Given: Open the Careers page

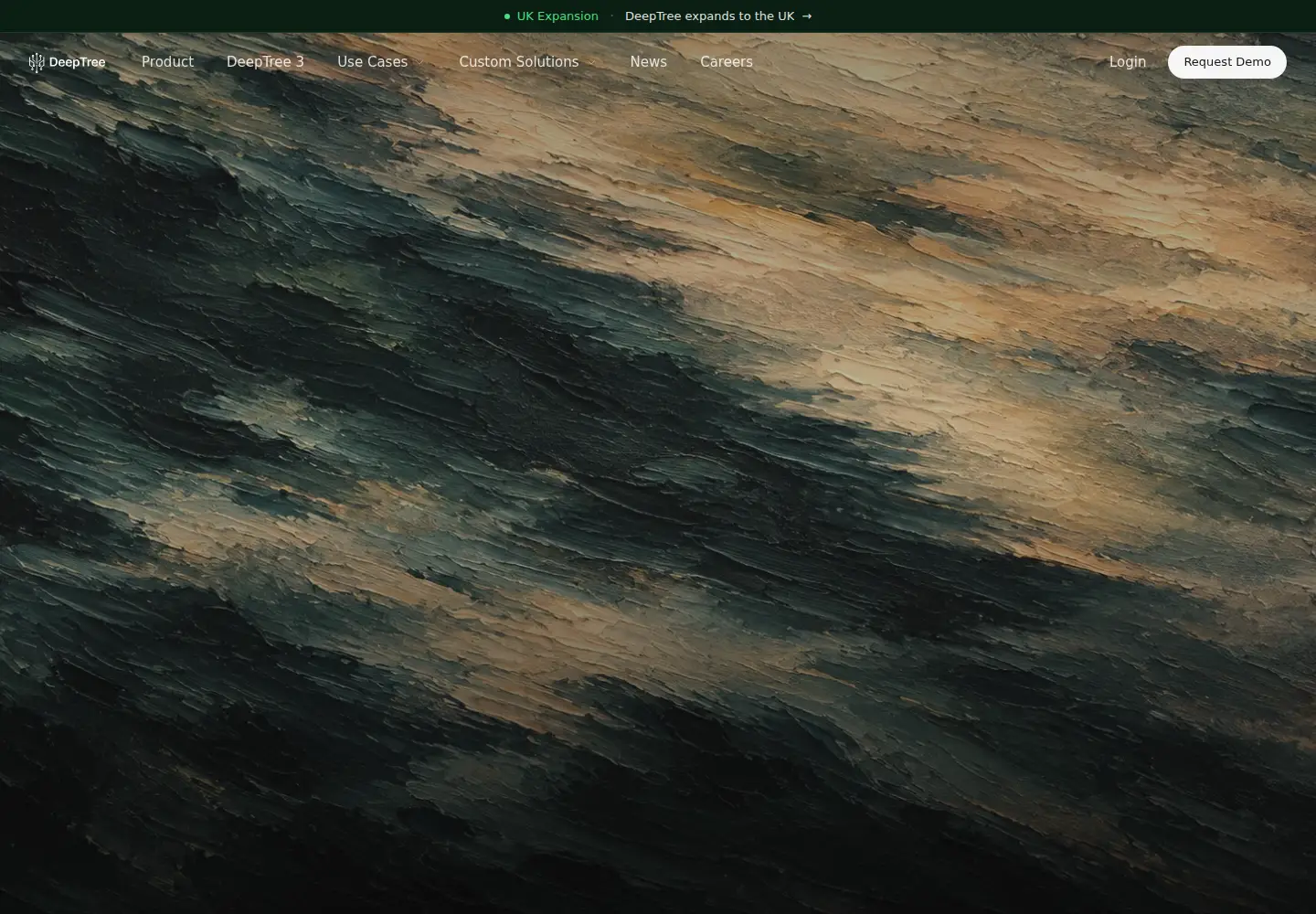Looking at the screenshot, I should click(727, 62).
